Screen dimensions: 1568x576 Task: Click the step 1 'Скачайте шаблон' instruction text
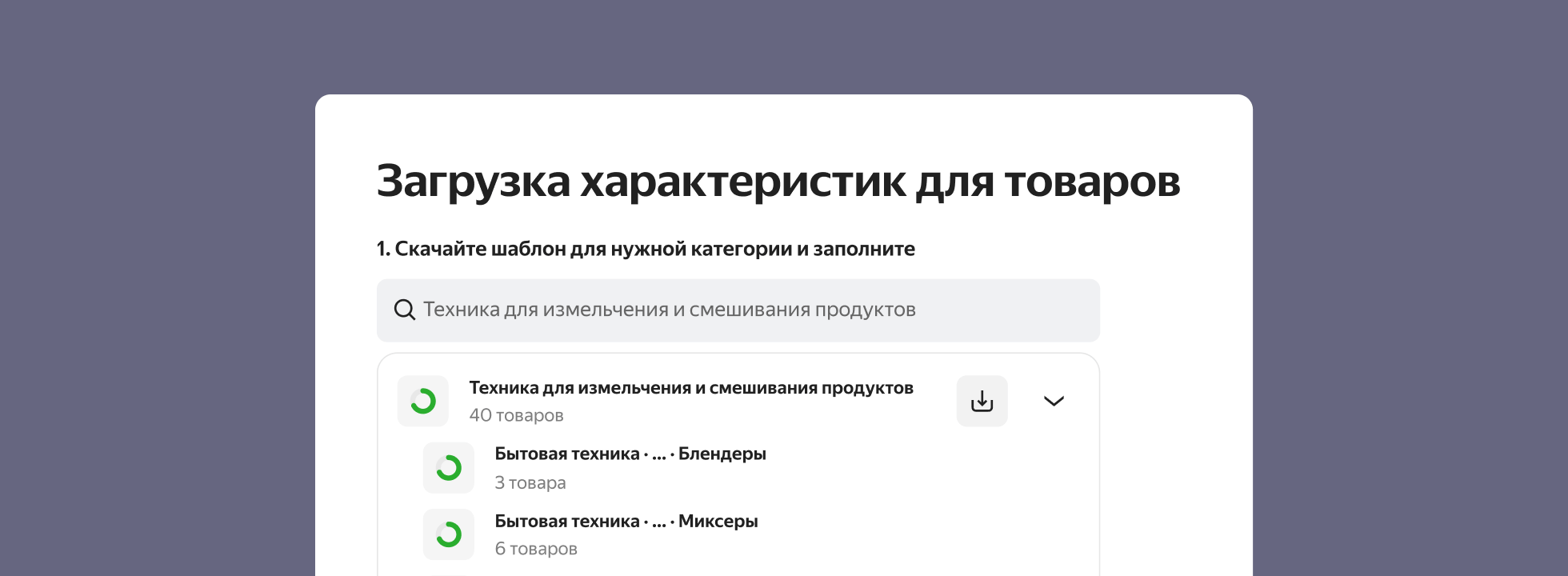pos(645,249)
